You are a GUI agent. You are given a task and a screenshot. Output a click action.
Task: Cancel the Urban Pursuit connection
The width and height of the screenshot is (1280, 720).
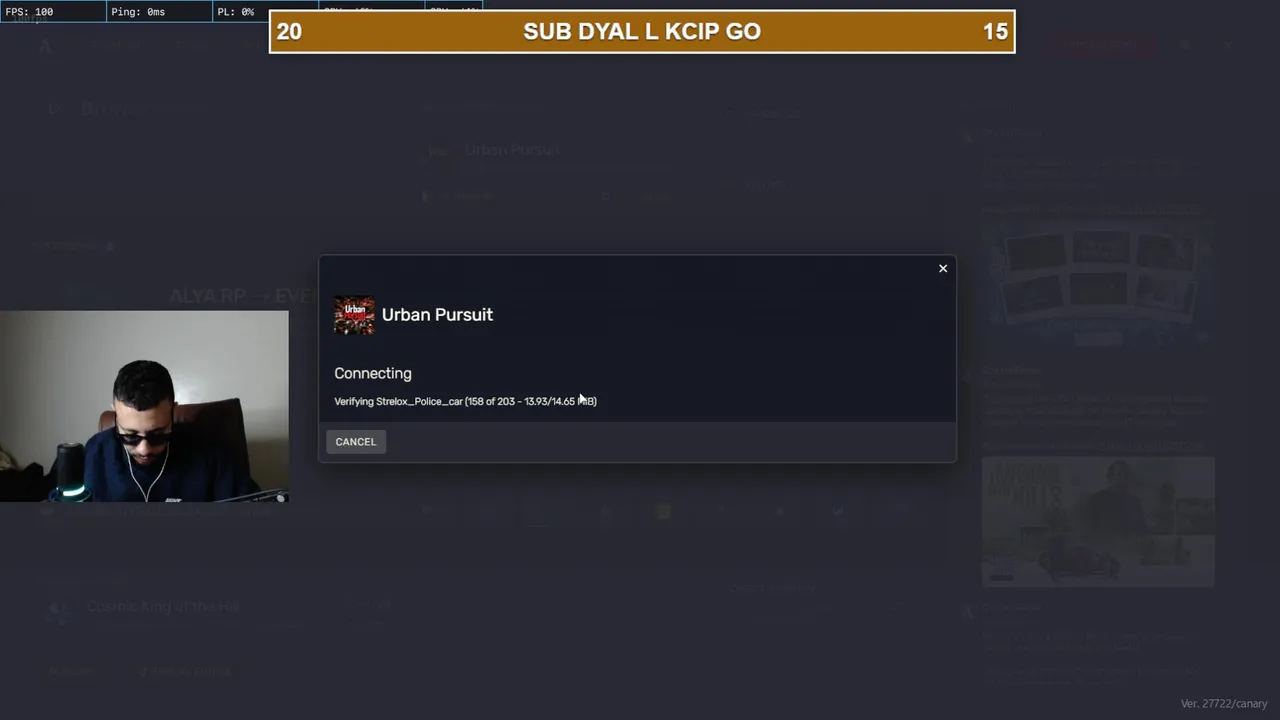[355, 442]
